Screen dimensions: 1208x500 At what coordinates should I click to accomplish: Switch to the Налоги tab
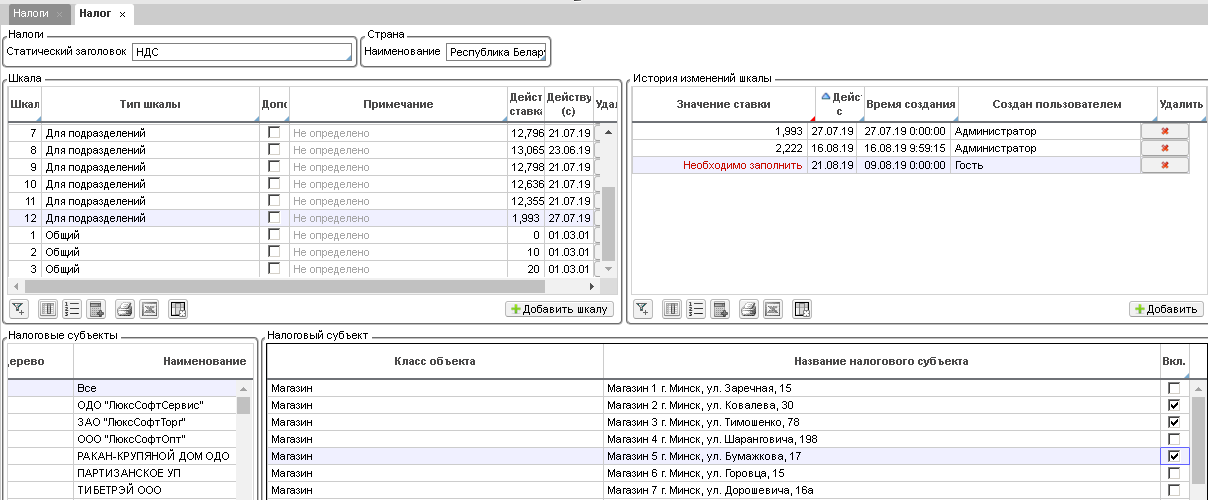(30, 14)
